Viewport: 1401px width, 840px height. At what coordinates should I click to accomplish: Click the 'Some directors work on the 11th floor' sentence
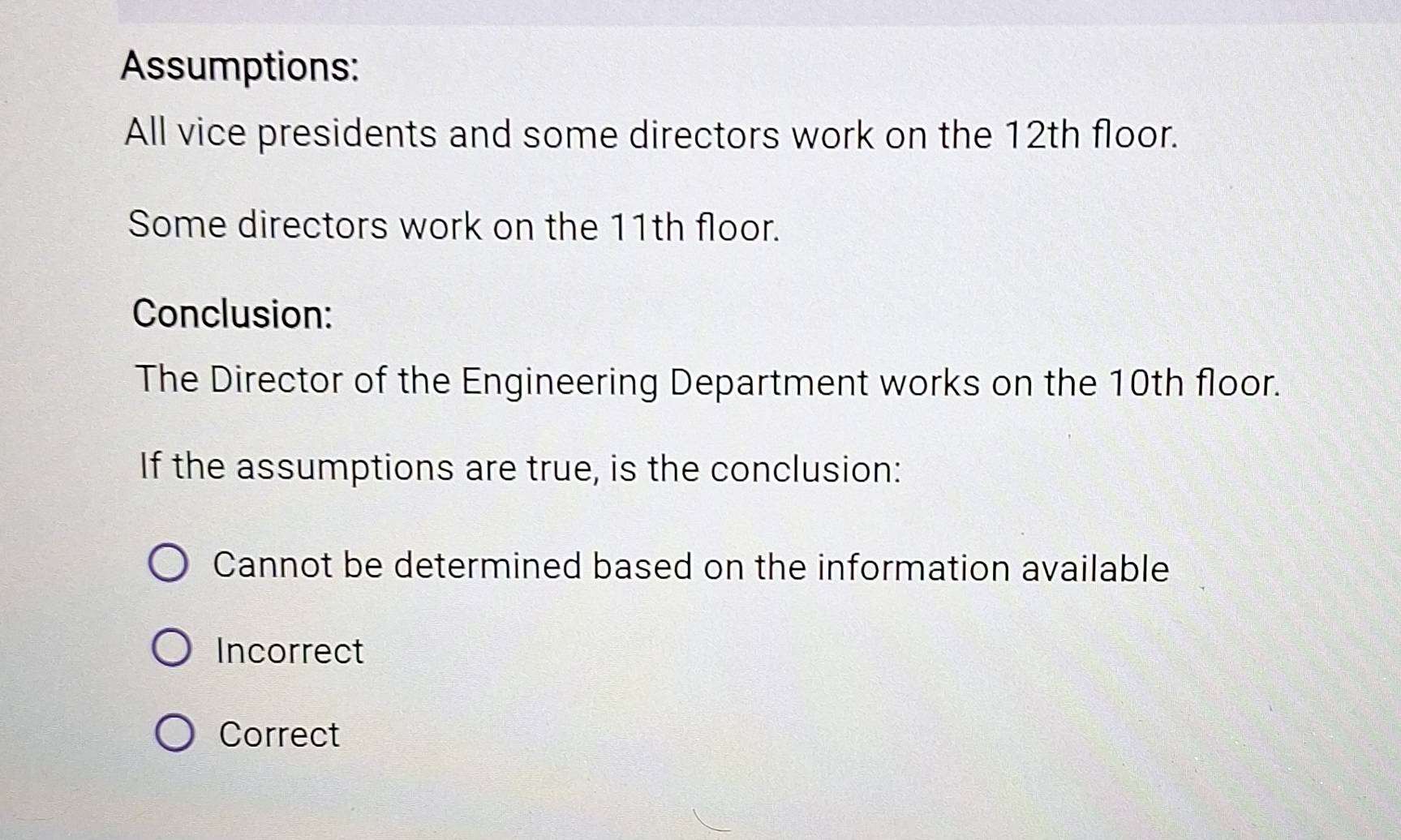tap(453, 226)
